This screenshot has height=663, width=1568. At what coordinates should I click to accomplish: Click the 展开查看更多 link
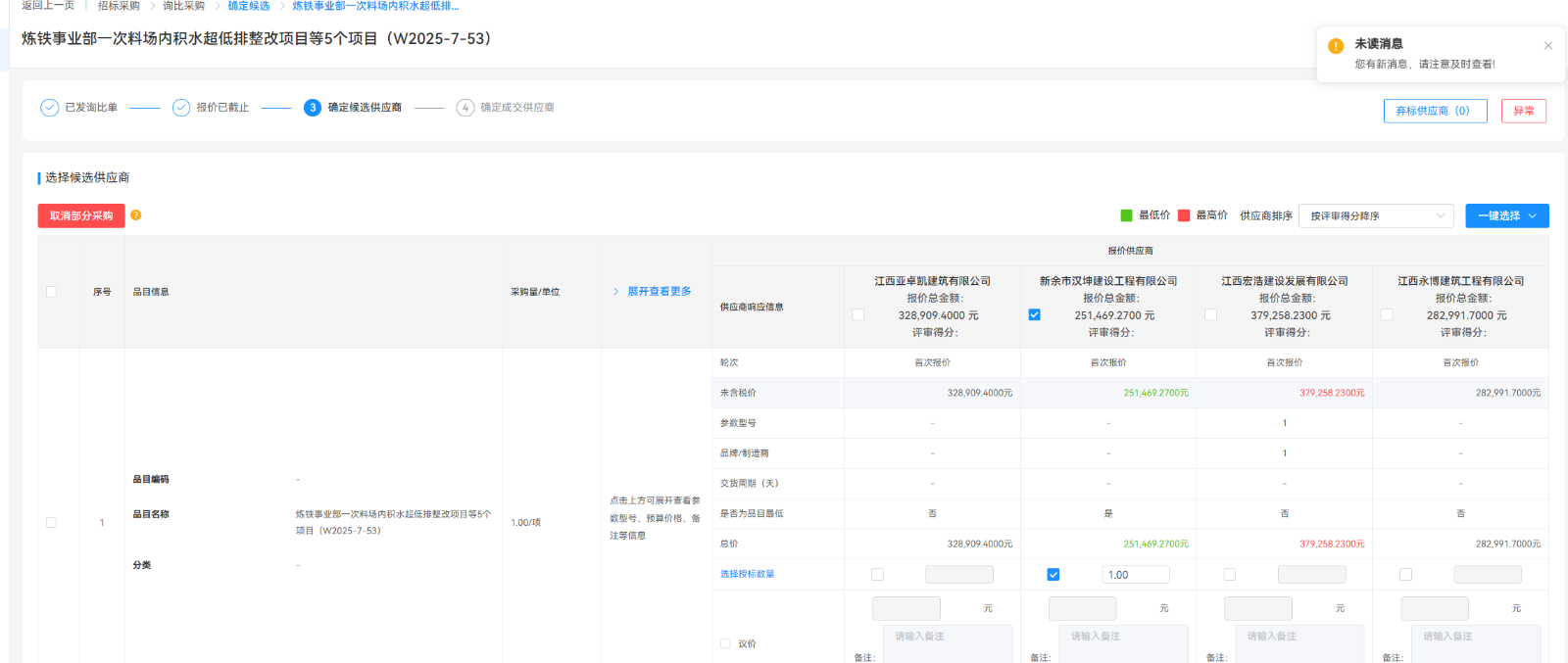(x=660, y=291)
